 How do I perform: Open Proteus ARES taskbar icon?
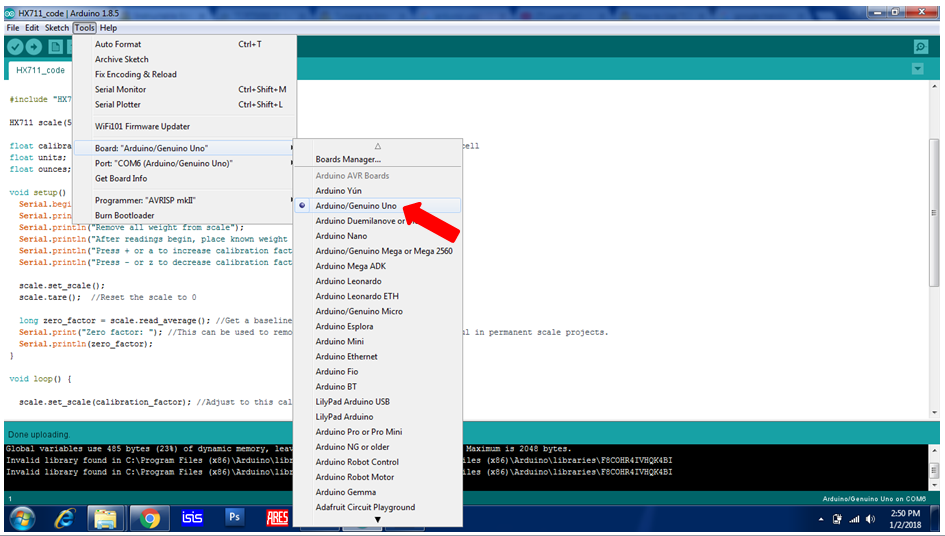pos(277,517)
